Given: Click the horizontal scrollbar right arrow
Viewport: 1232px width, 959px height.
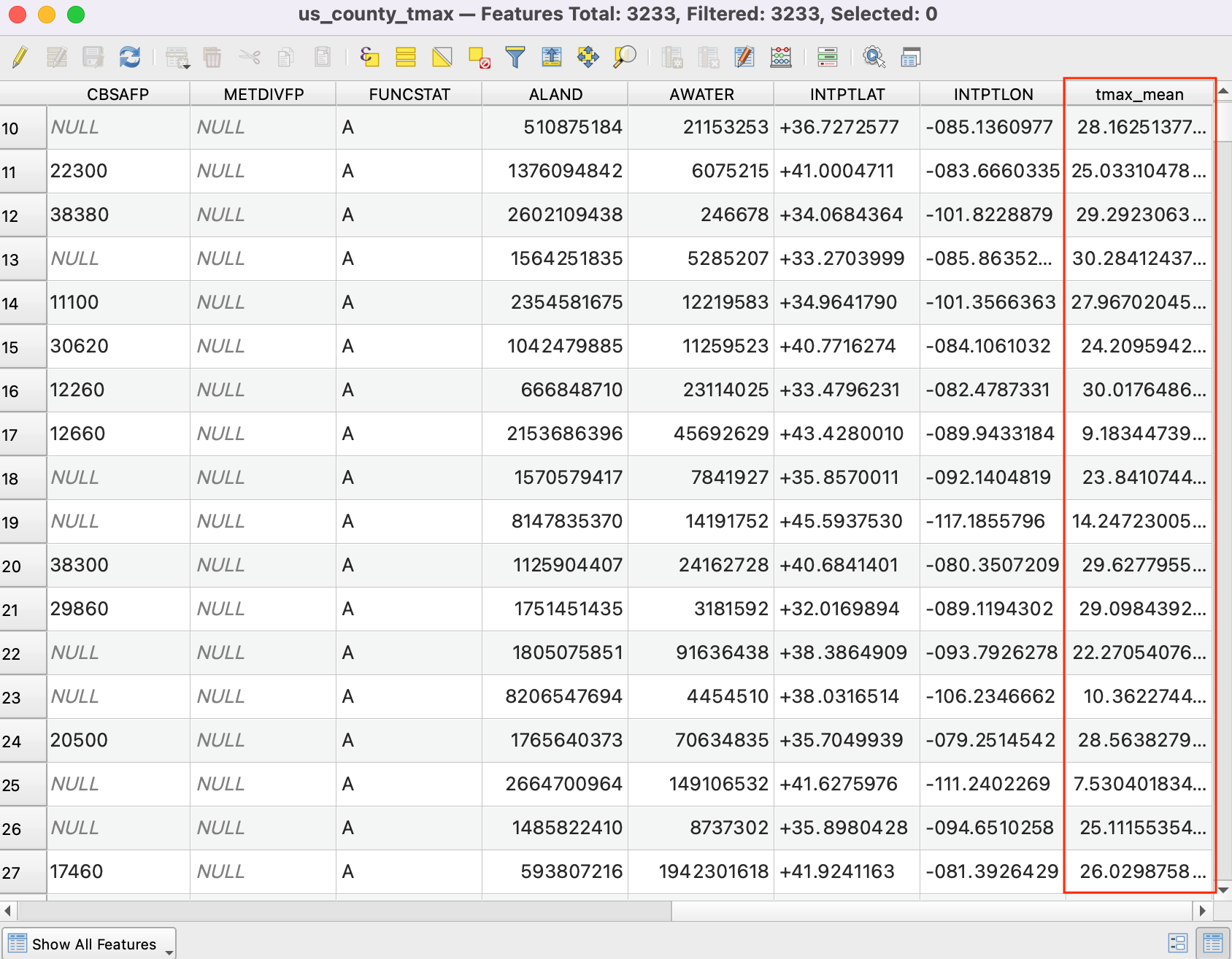Looking at the screenshot, I should [1202, 911].
